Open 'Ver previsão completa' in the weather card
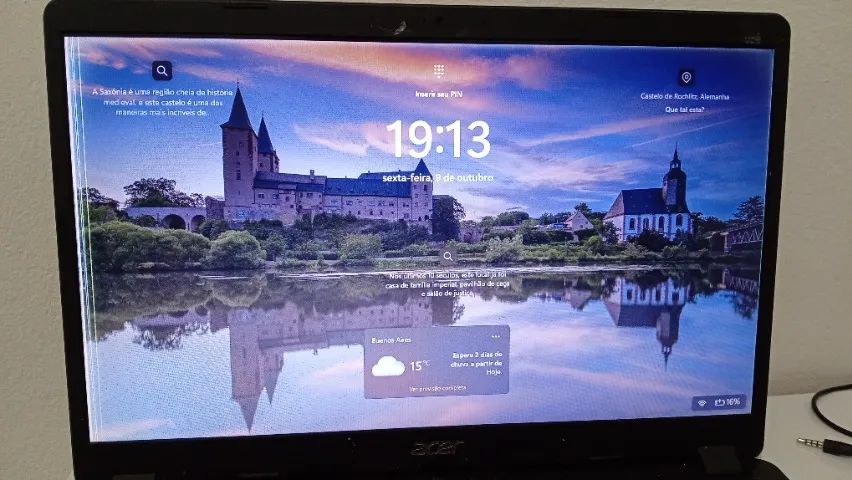Image resolution: width=852 pixels, height=480 pixels. click(437, 388)
